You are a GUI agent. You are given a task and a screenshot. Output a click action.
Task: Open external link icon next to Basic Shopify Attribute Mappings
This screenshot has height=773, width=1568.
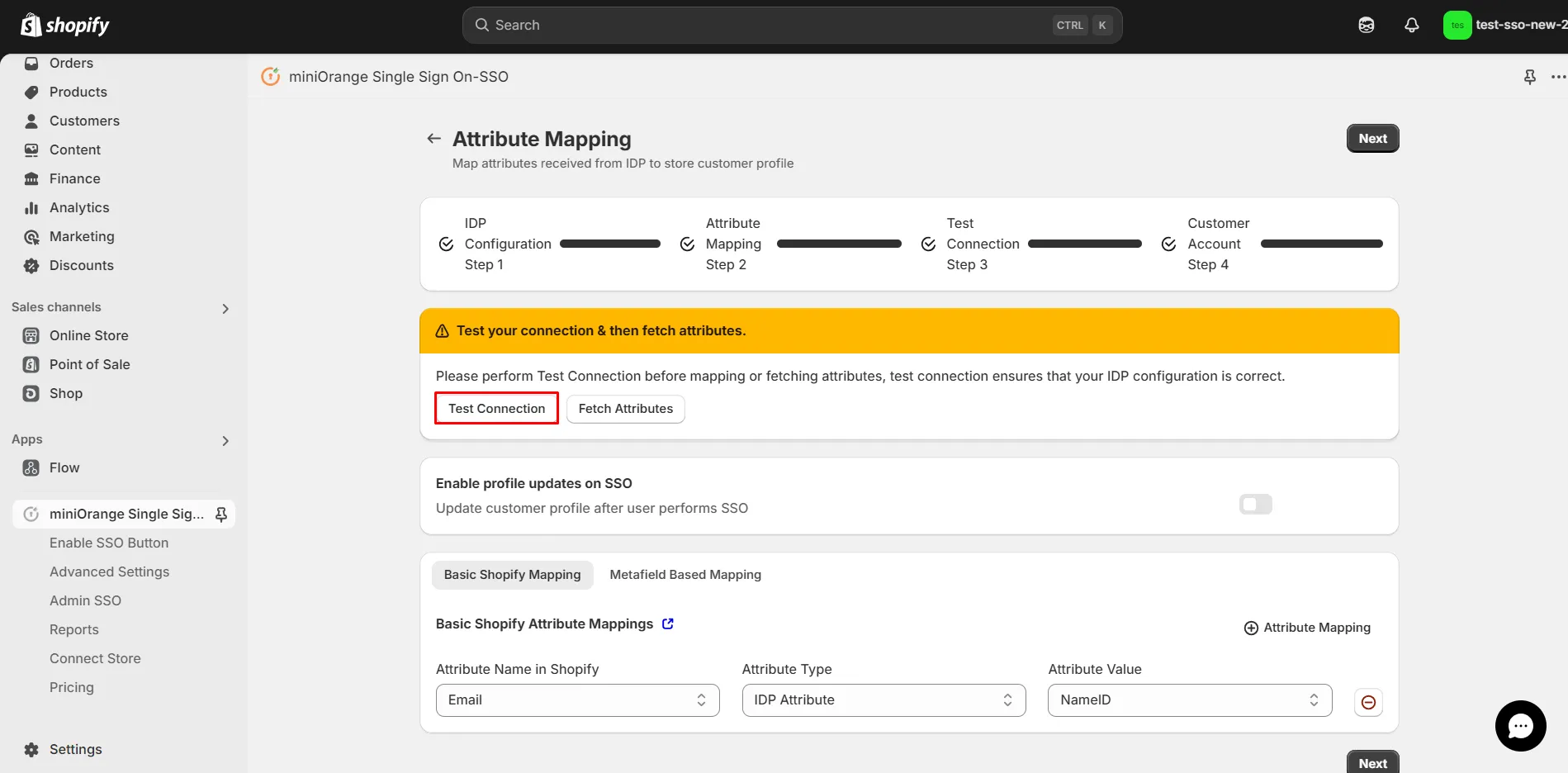tap(668, 624)
